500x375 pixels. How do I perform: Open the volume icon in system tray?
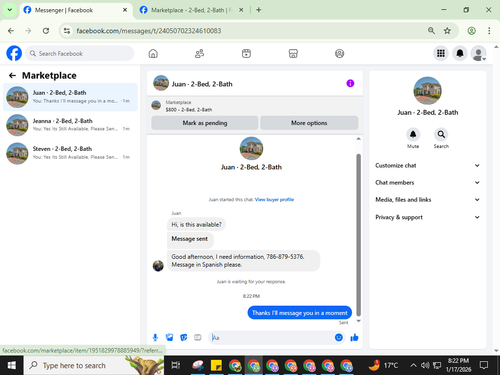tap(425, 365)
